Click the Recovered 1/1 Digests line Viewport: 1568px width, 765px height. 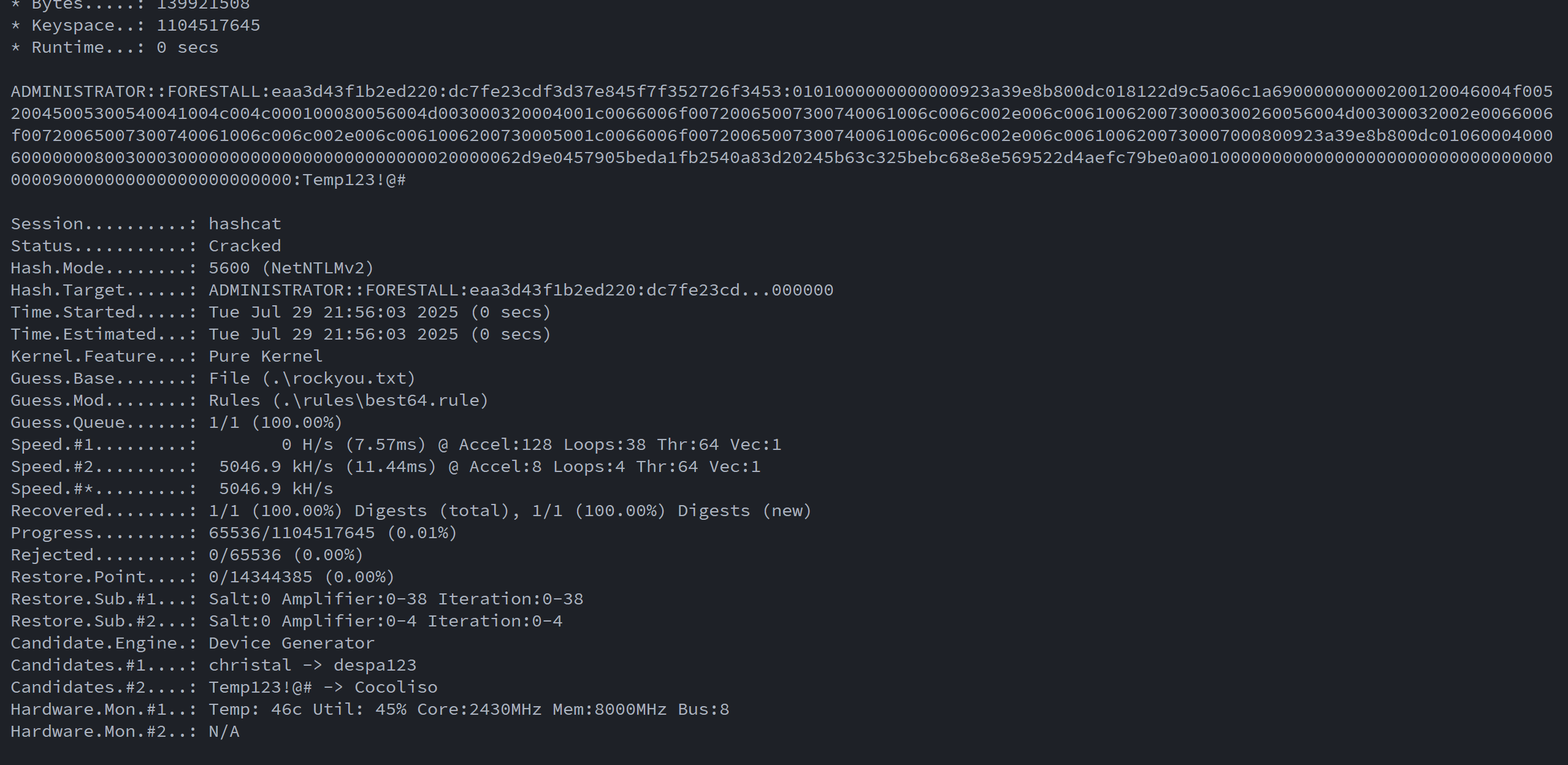pyautogui.click(x=509, y=511)
